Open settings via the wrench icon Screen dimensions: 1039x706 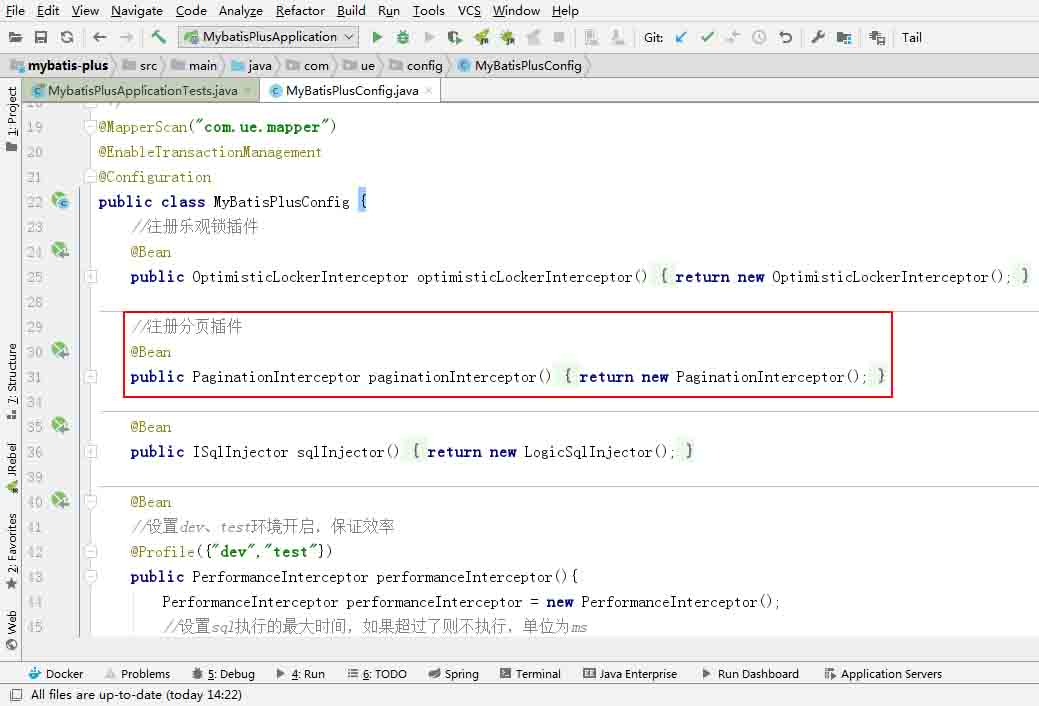(x=818, y=37)
